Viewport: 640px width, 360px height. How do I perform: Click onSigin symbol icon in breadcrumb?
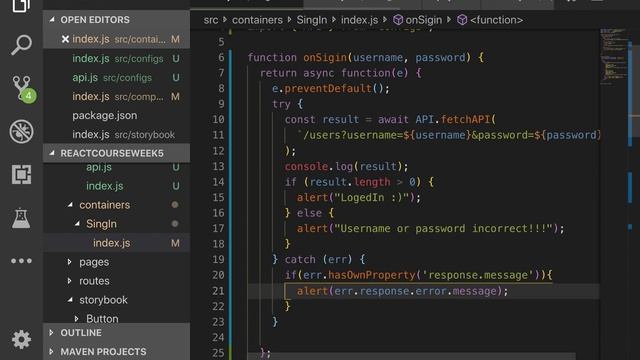398,20
